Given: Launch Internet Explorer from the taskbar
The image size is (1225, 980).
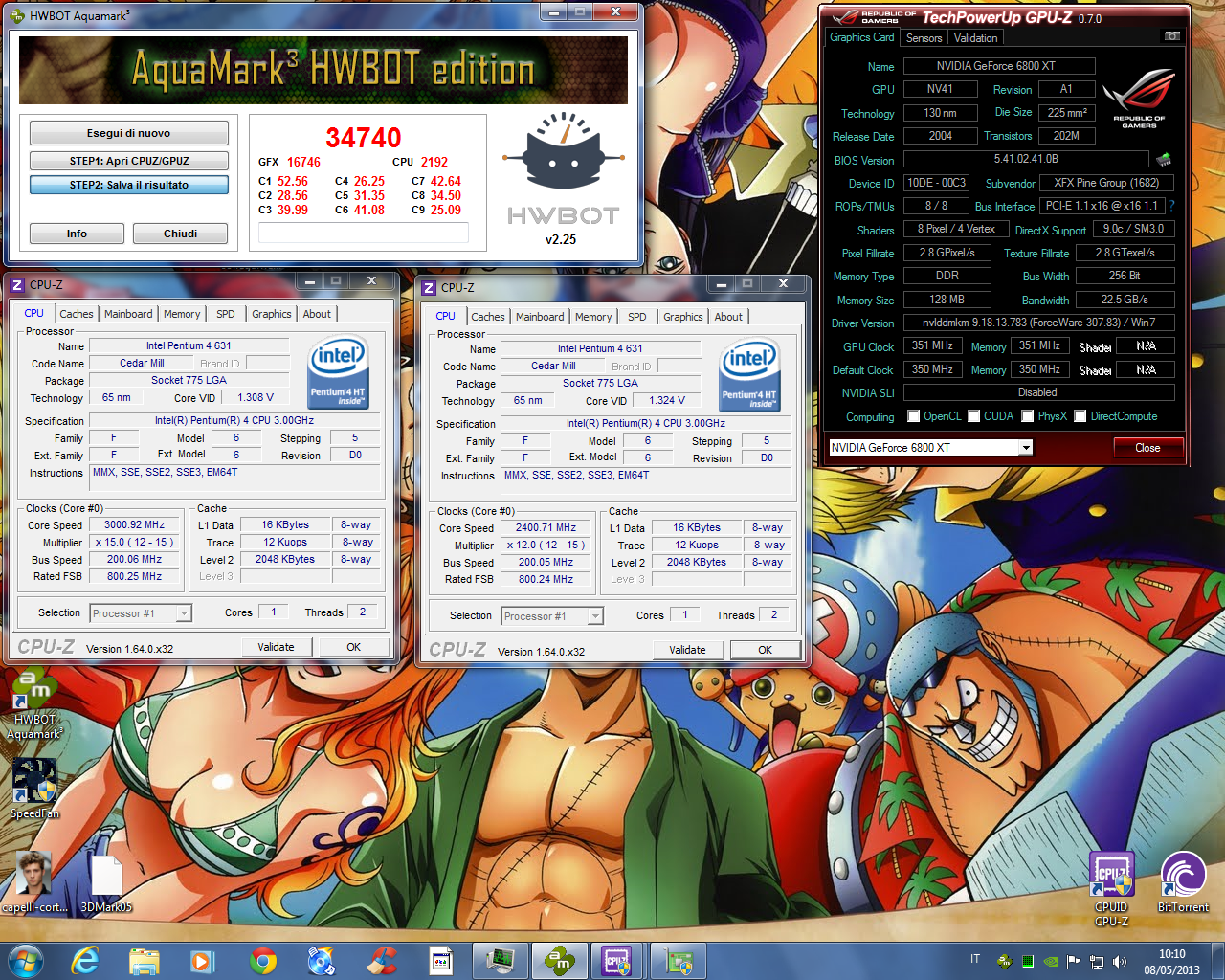Looking at the screenshot, I should 85,961.
